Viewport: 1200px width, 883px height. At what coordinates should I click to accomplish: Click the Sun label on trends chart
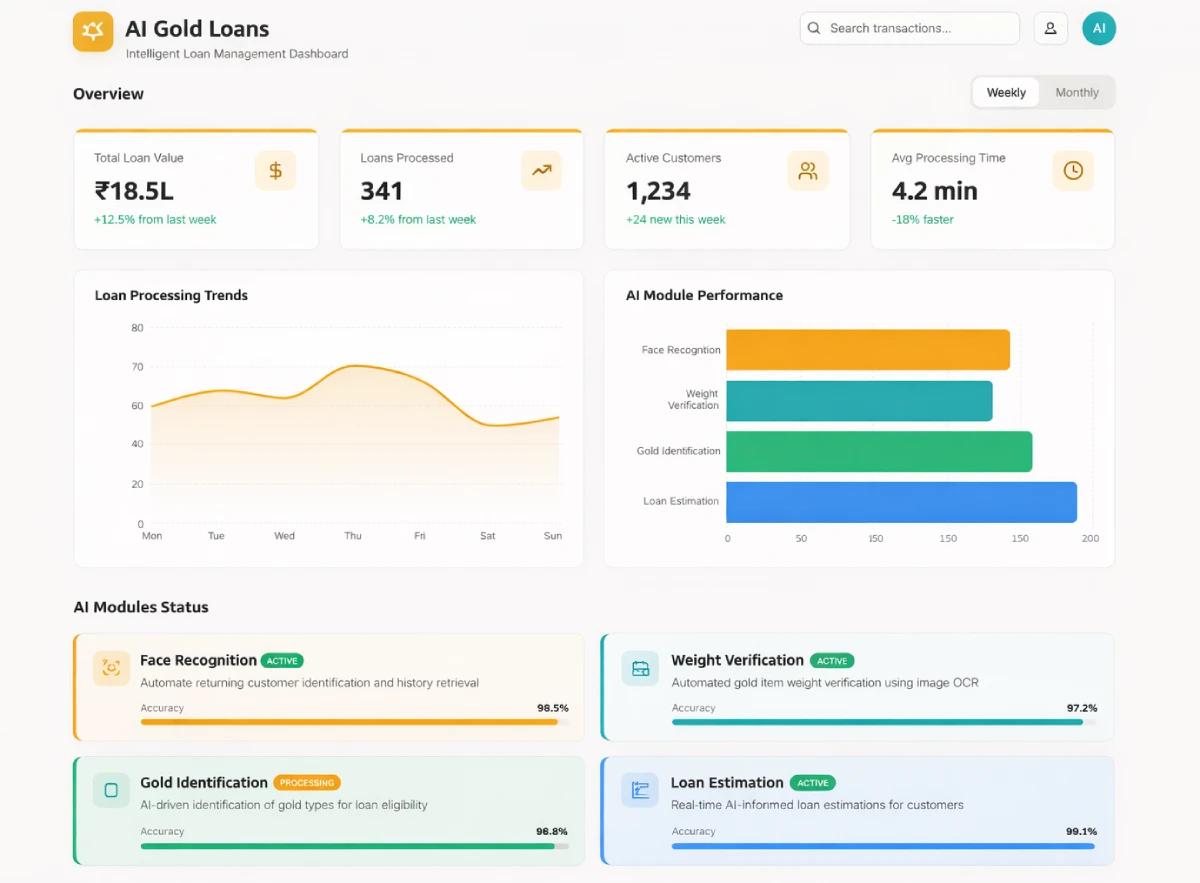coord(553,536)
